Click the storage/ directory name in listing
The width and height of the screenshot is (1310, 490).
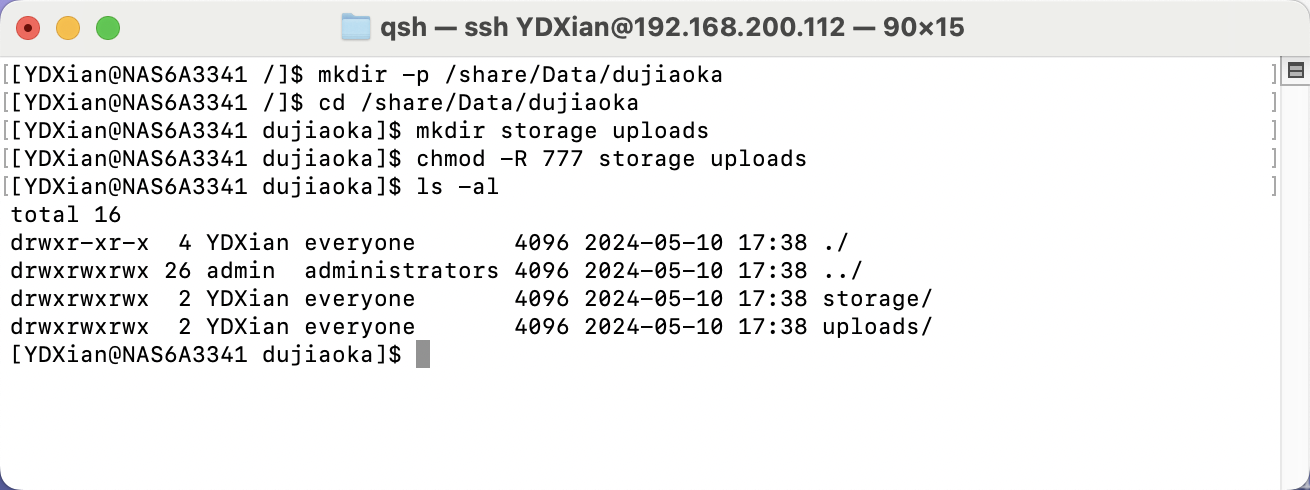pyautogui.click(x=877, y=298)
